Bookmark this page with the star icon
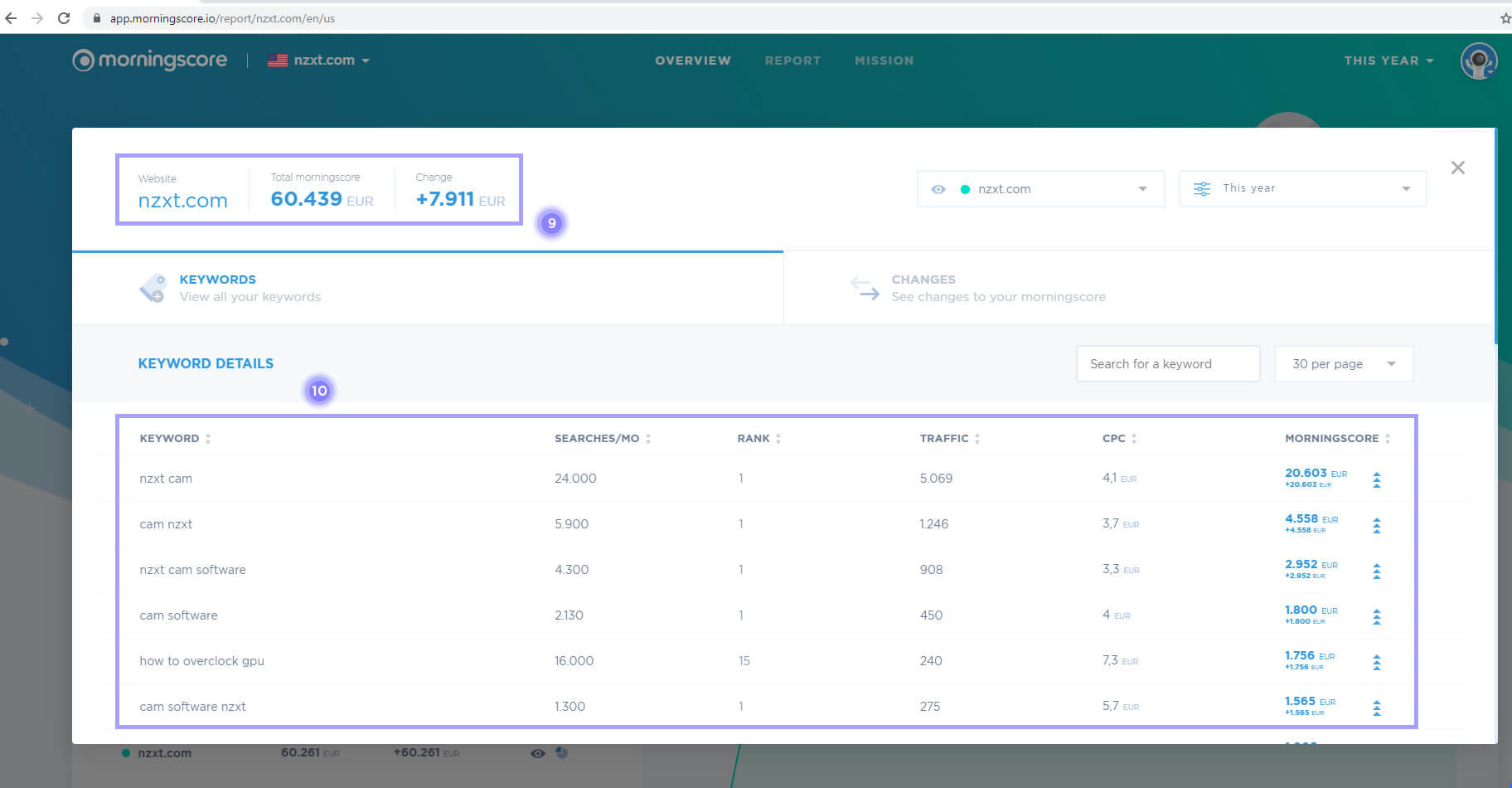Image resolution: width=1512 pixels, height=788 pixels. [1505, 18]
